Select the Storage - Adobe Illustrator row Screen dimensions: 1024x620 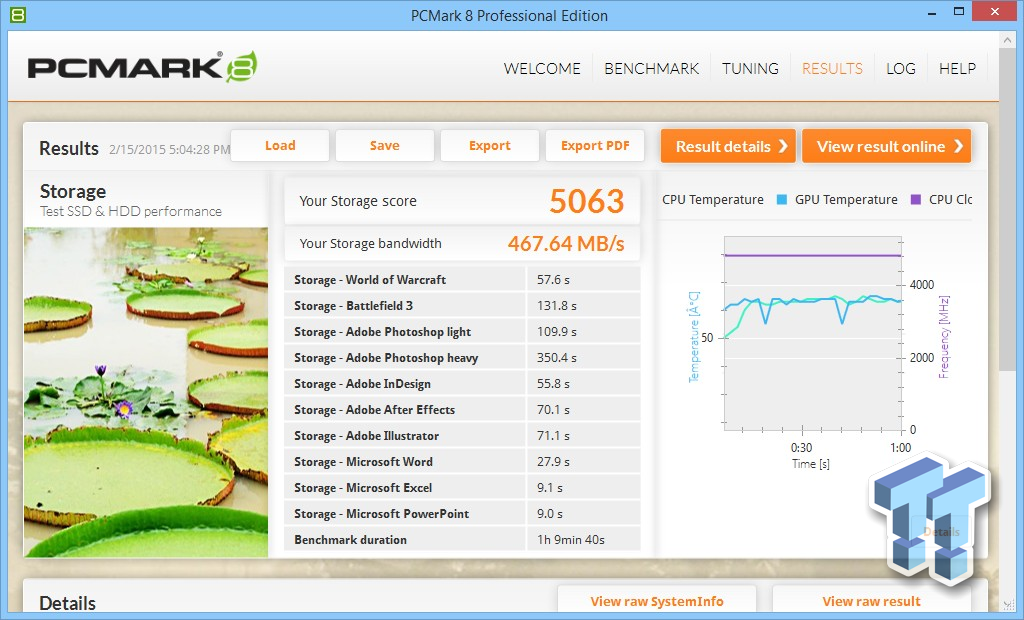click(x=462, y=436)
